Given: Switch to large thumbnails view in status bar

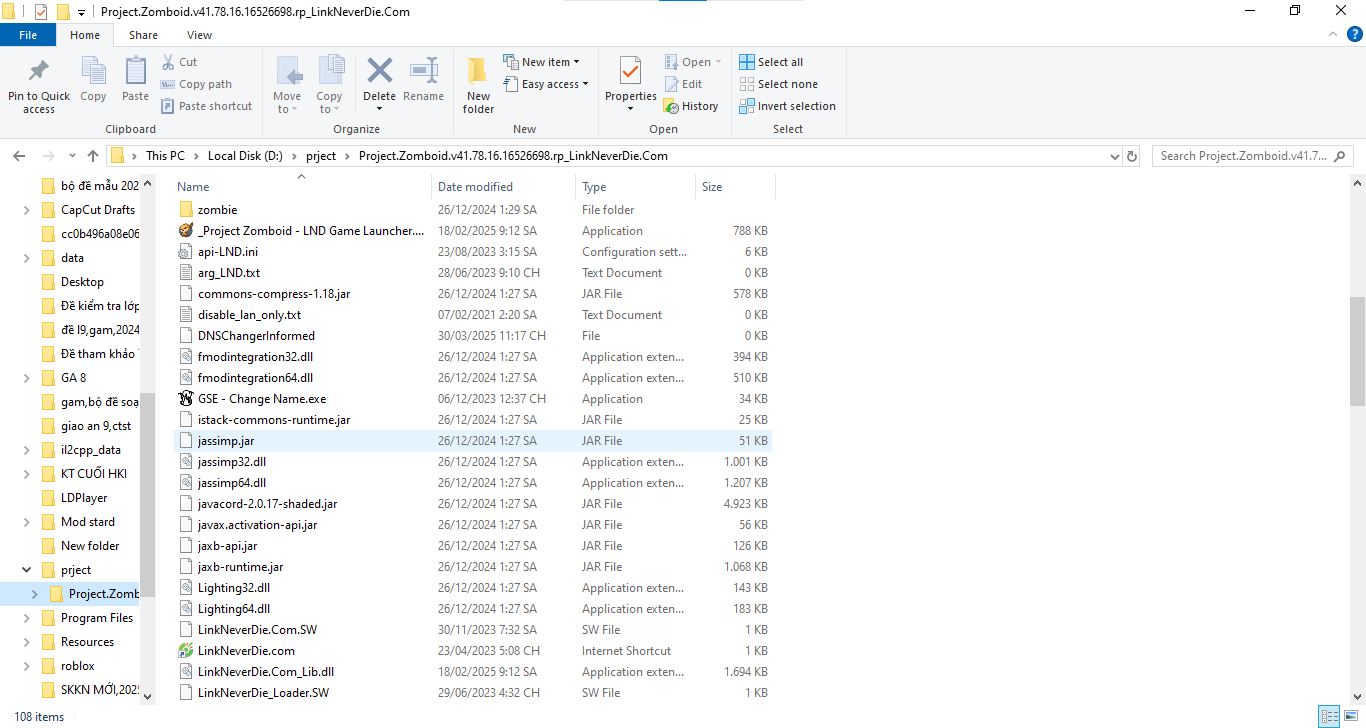Looking at the screenshot, I should point(1352,716).
